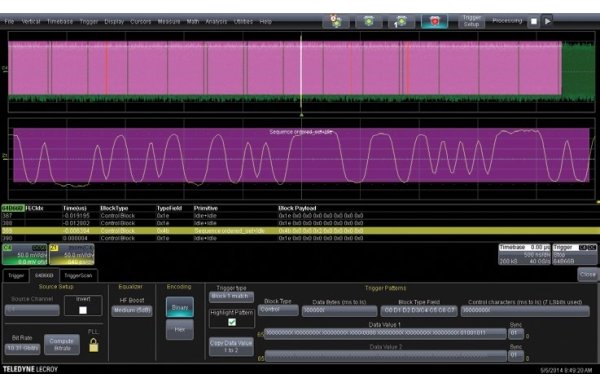600x390 pixels.
Task: Click the Block Type Field pattern box
Action: [x=419, y=311]
